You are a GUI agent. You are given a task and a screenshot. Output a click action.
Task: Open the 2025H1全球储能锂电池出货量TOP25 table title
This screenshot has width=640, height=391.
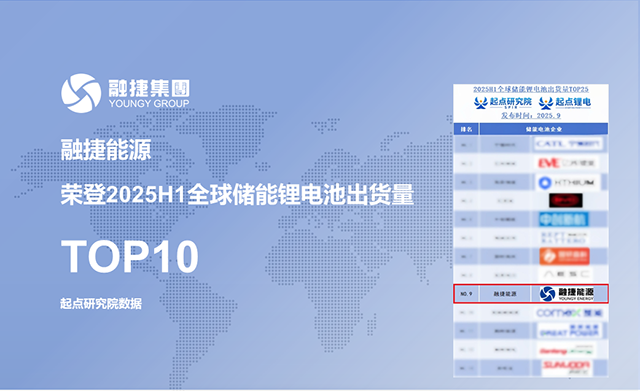(531, 89)
